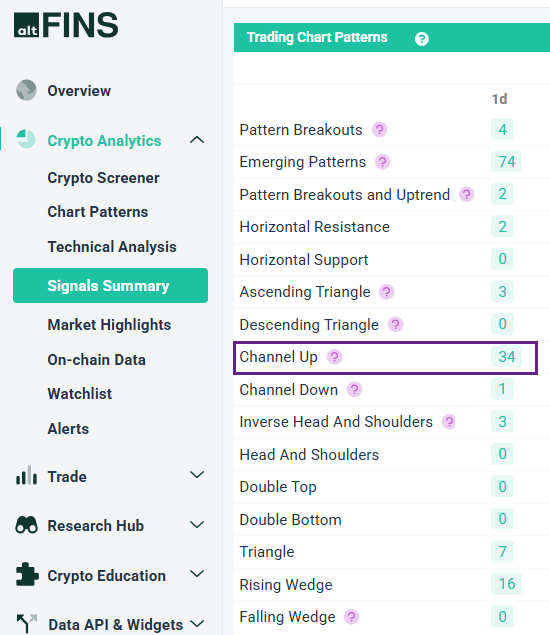
Task: Click the Channel Up help icon
Action: click(335, 357)
